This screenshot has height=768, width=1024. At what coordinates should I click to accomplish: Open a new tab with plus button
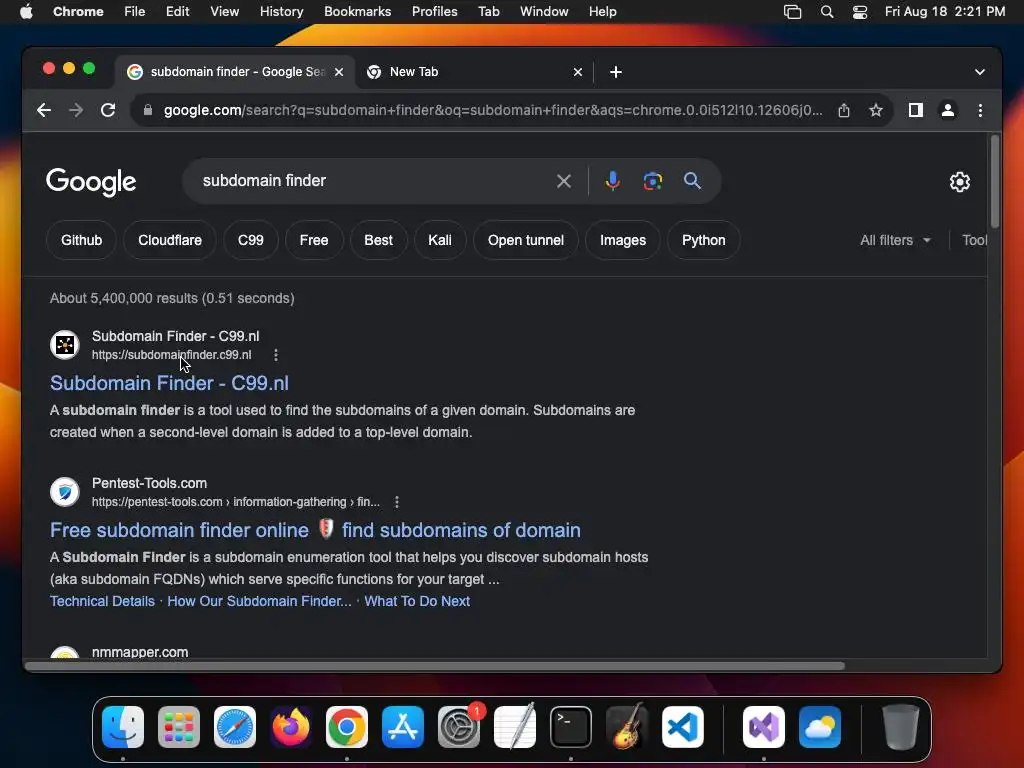click(615, 72)
